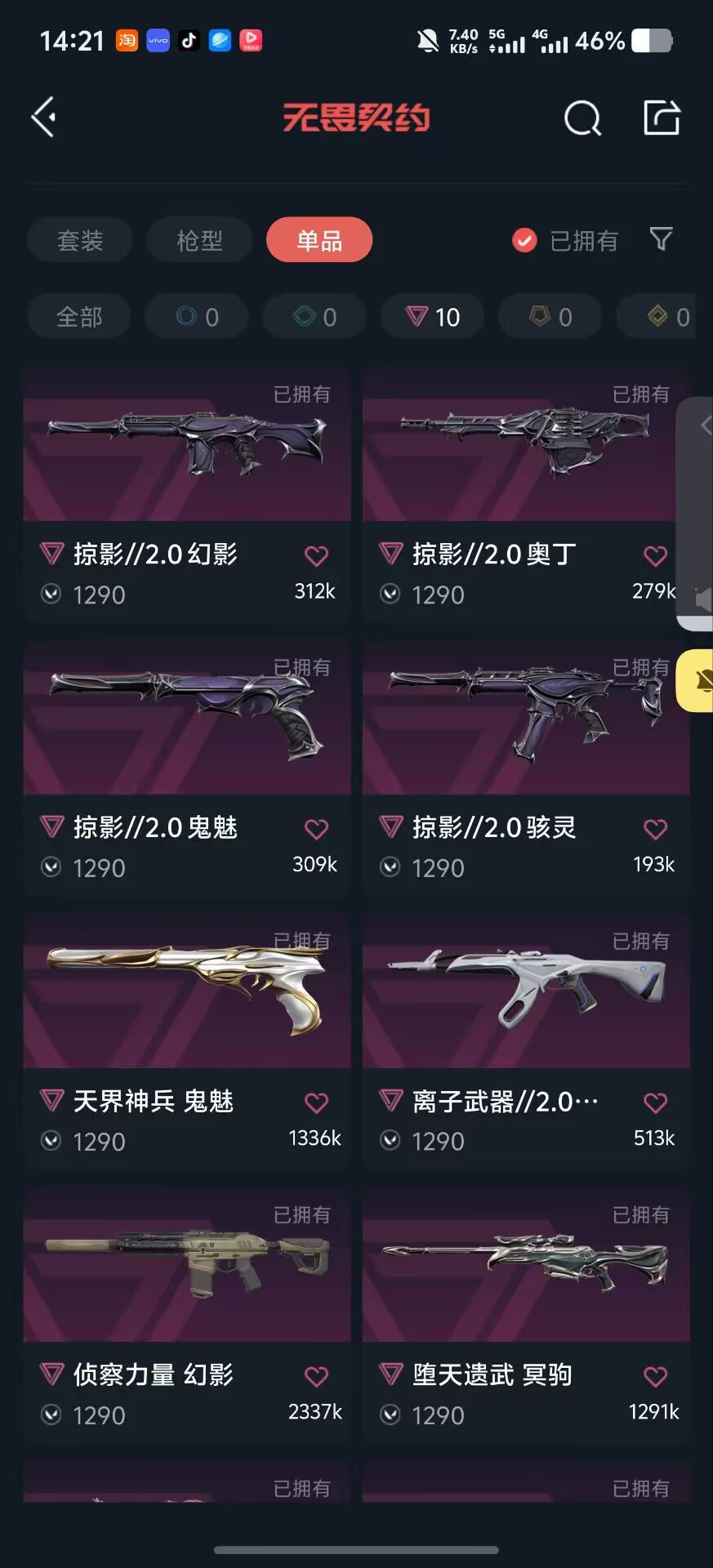This screenshot has width=713, height=1568.
Task: Open the filter funnel icon
Action: click(661, 239)
